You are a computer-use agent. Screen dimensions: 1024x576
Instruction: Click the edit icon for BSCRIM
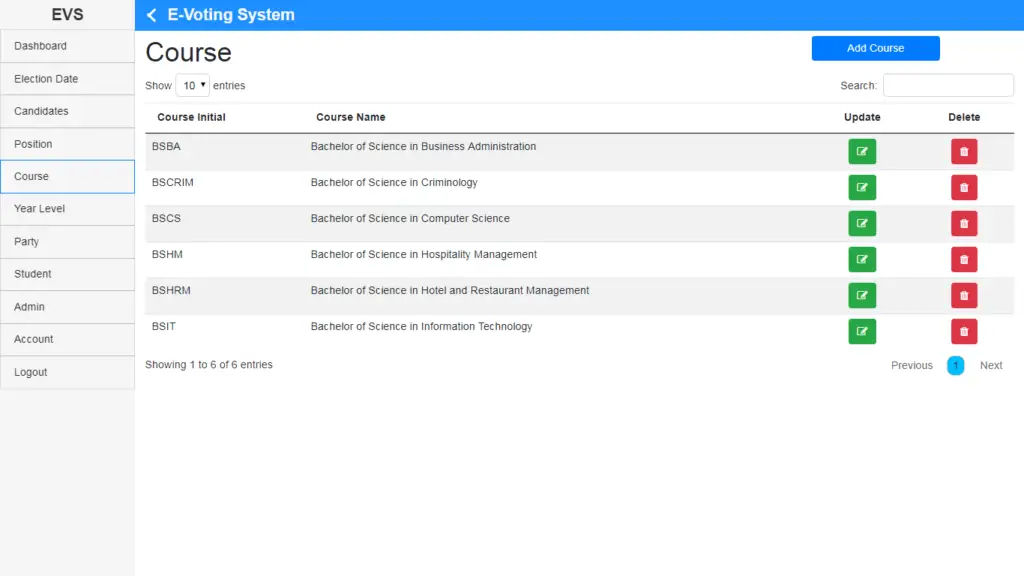pyautogui.click(x=862, y=187)
